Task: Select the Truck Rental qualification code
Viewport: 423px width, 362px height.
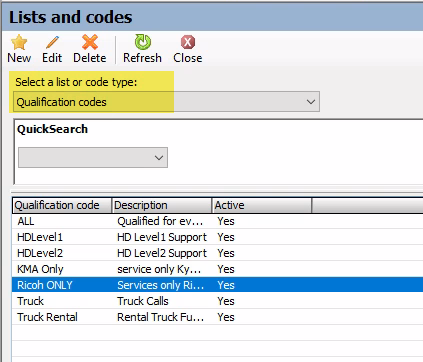Action: pyautogui.click(x=47, y=317)
